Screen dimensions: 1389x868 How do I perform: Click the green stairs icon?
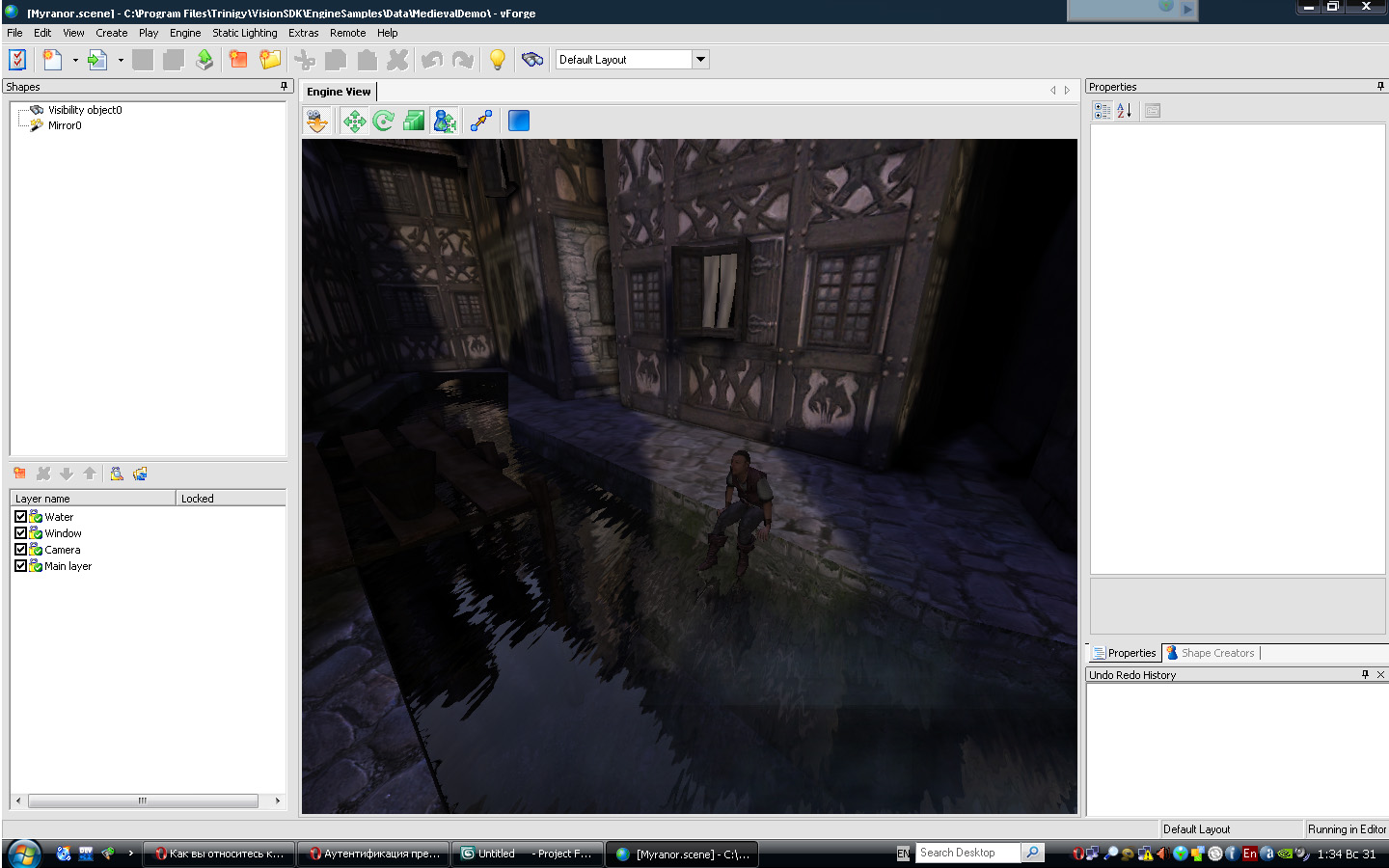click(414, 121)
